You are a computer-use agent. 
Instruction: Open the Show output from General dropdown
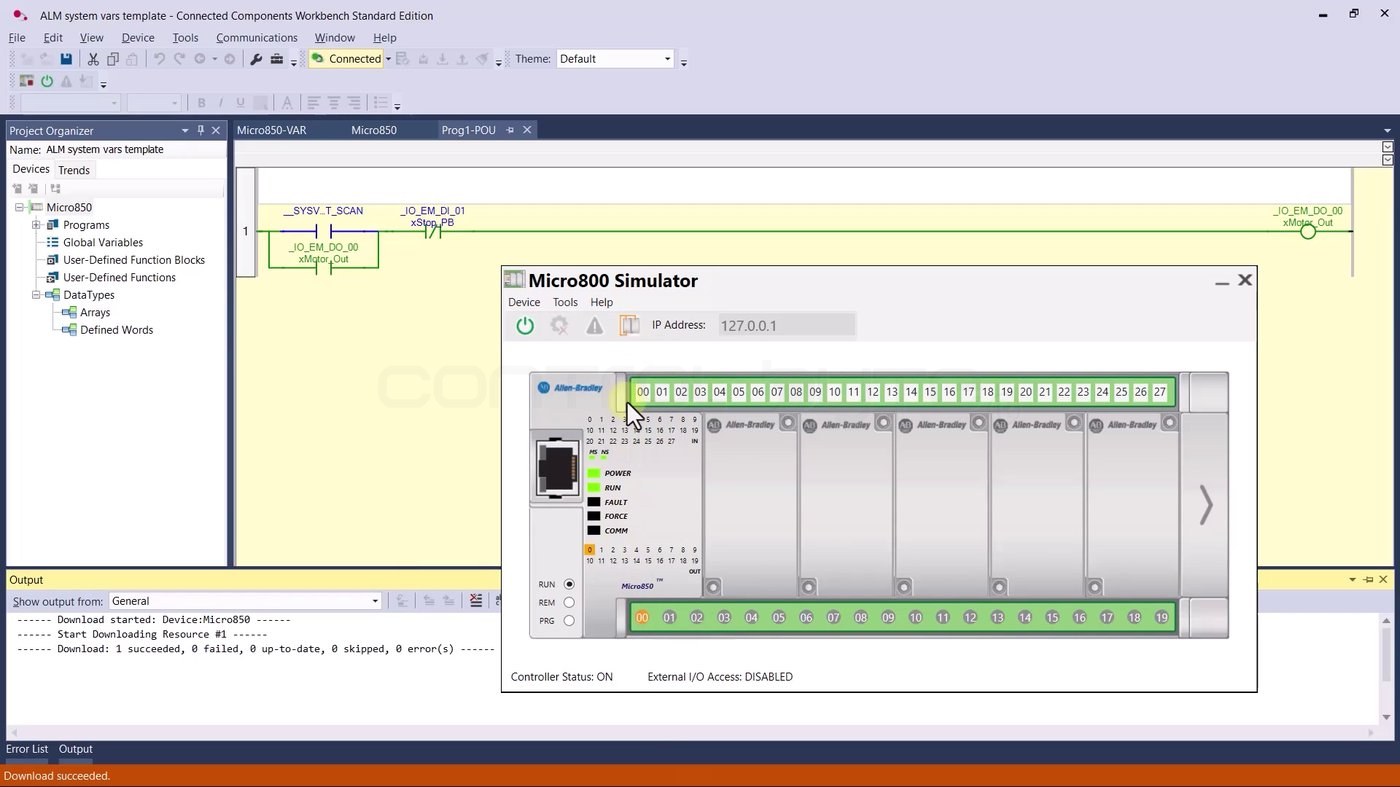[375, 601]
